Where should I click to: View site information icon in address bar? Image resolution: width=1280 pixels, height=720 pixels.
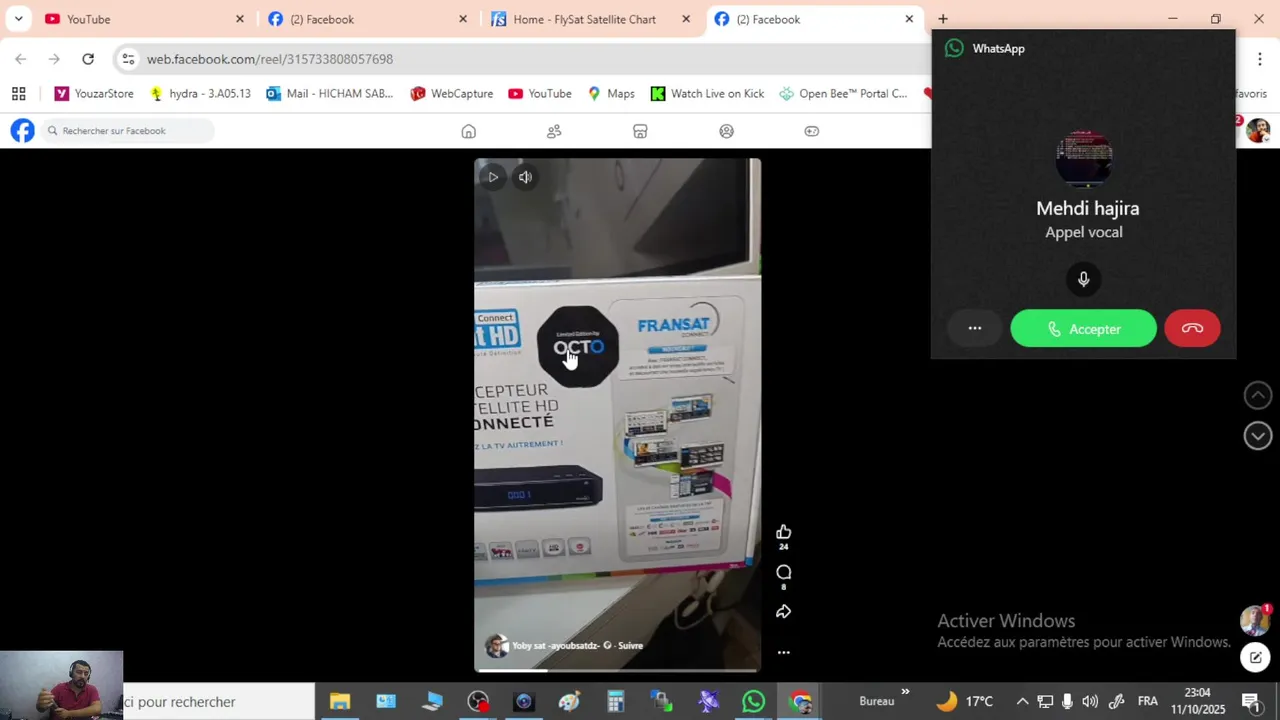(x=128, y=59)
